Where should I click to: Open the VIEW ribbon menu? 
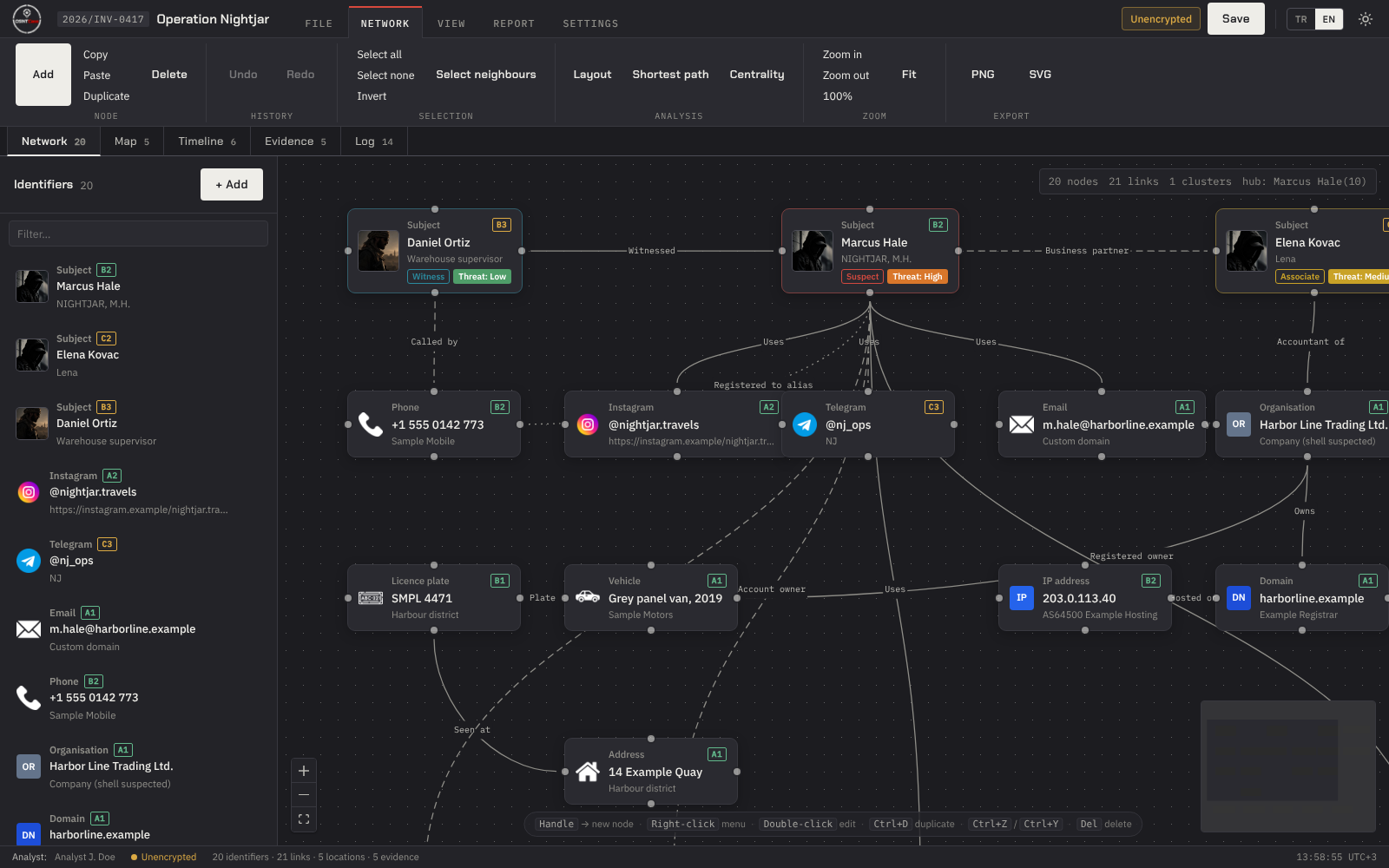(451, 23)
